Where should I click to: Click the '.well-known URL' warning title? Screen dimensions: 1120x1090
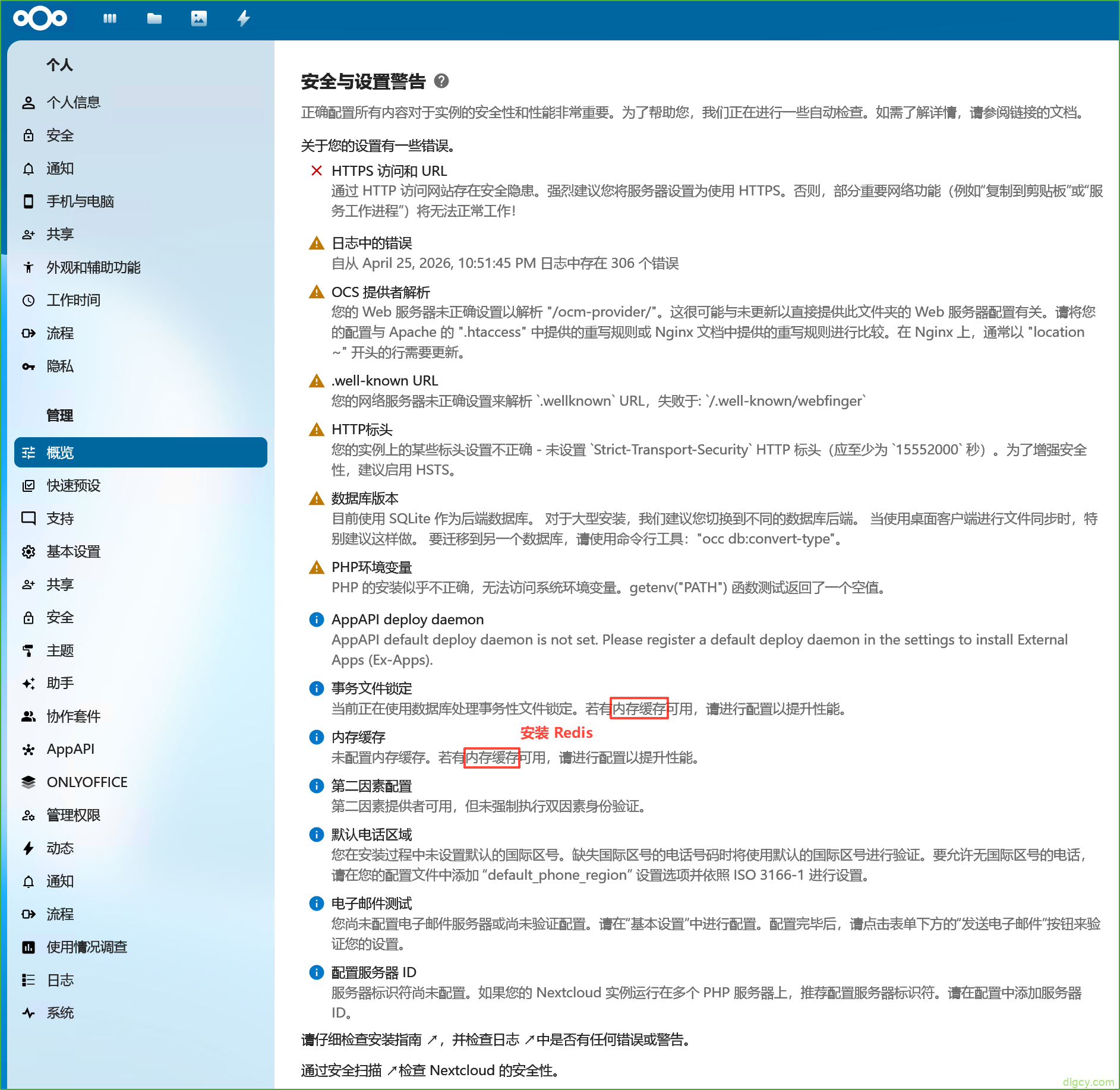coord(384,381)
